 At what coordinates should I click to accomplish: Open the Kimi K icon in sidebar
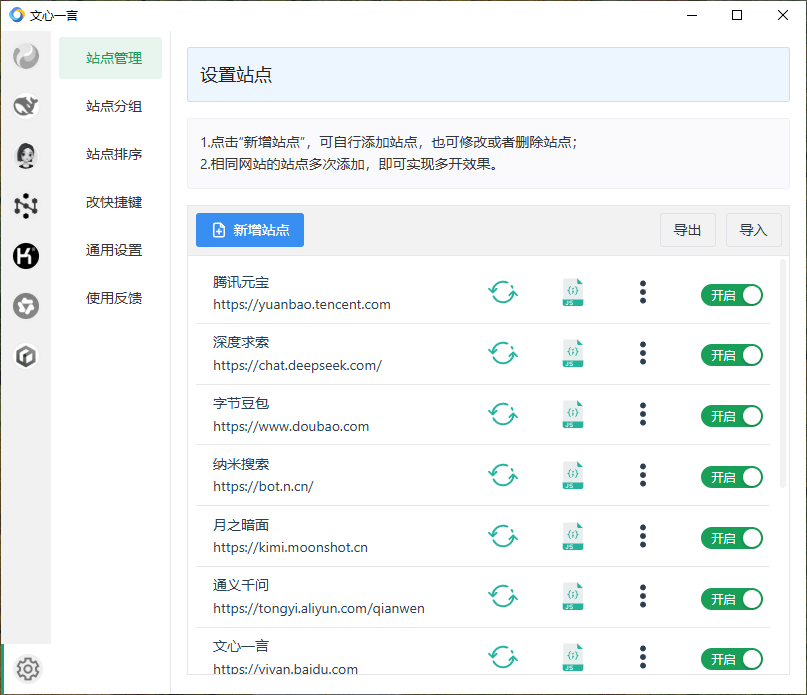[x=26, y=256]
